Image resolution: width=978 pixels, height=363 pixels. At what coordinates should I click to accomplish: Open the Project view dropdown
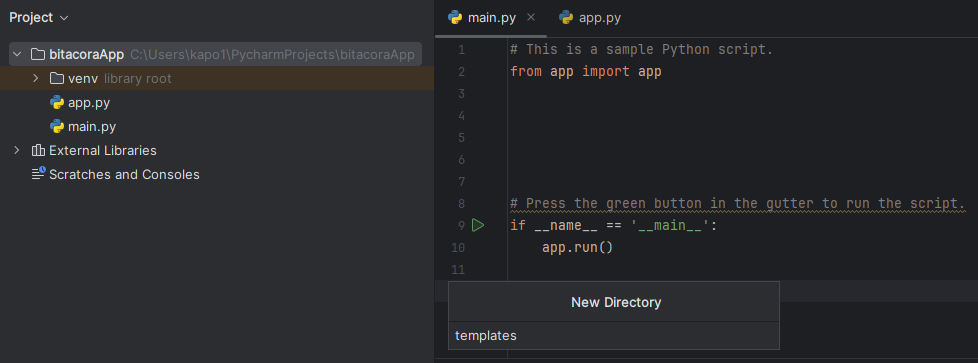(x=39, y=17)
